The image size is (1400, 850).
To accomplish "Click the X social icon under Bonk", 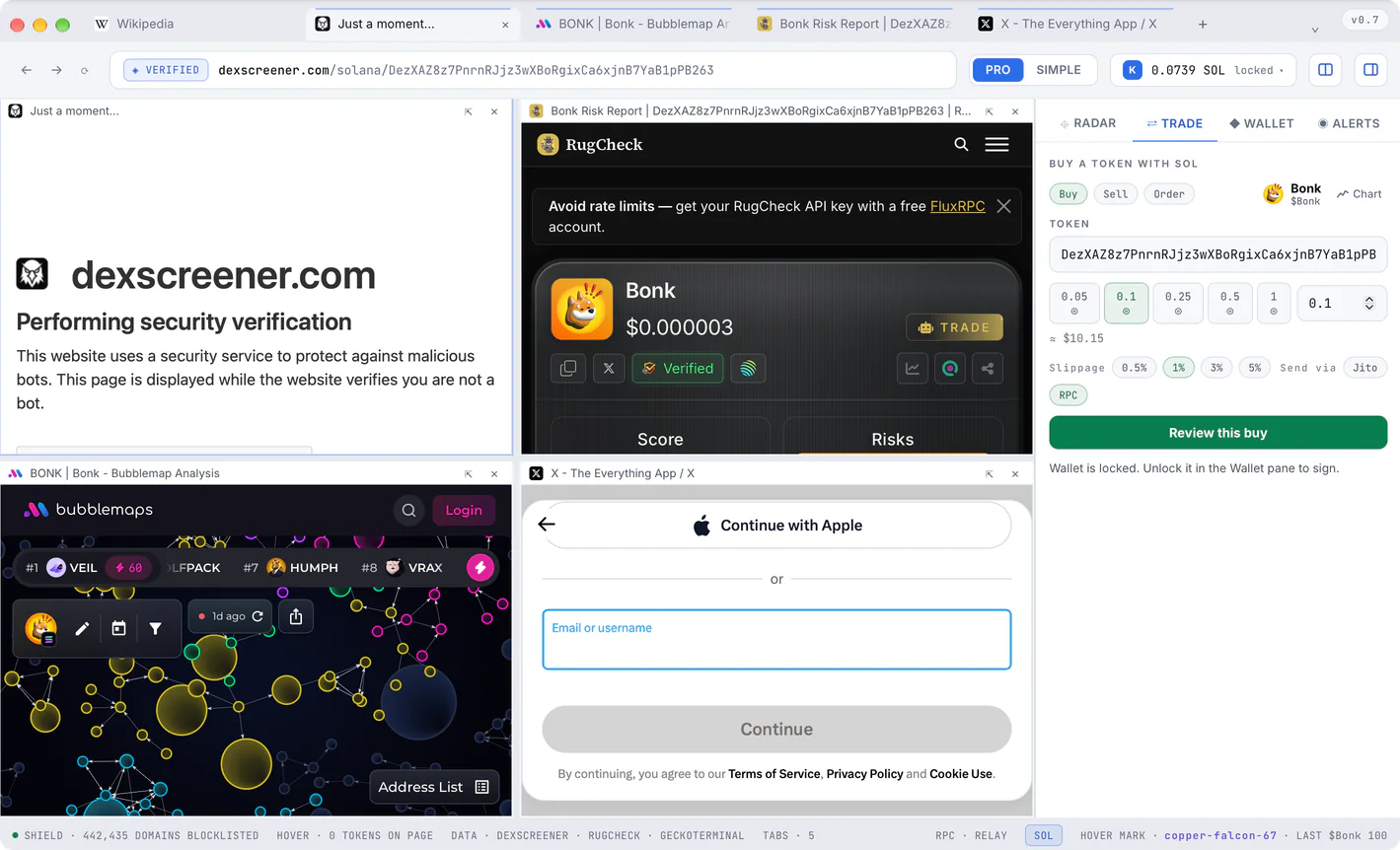I will click(609, 369).
